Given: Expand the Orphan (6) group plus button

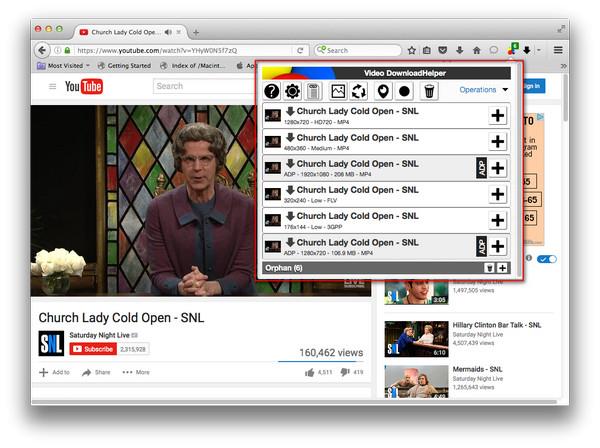Looking at the screenshot, I should click(x=503, y=268).
